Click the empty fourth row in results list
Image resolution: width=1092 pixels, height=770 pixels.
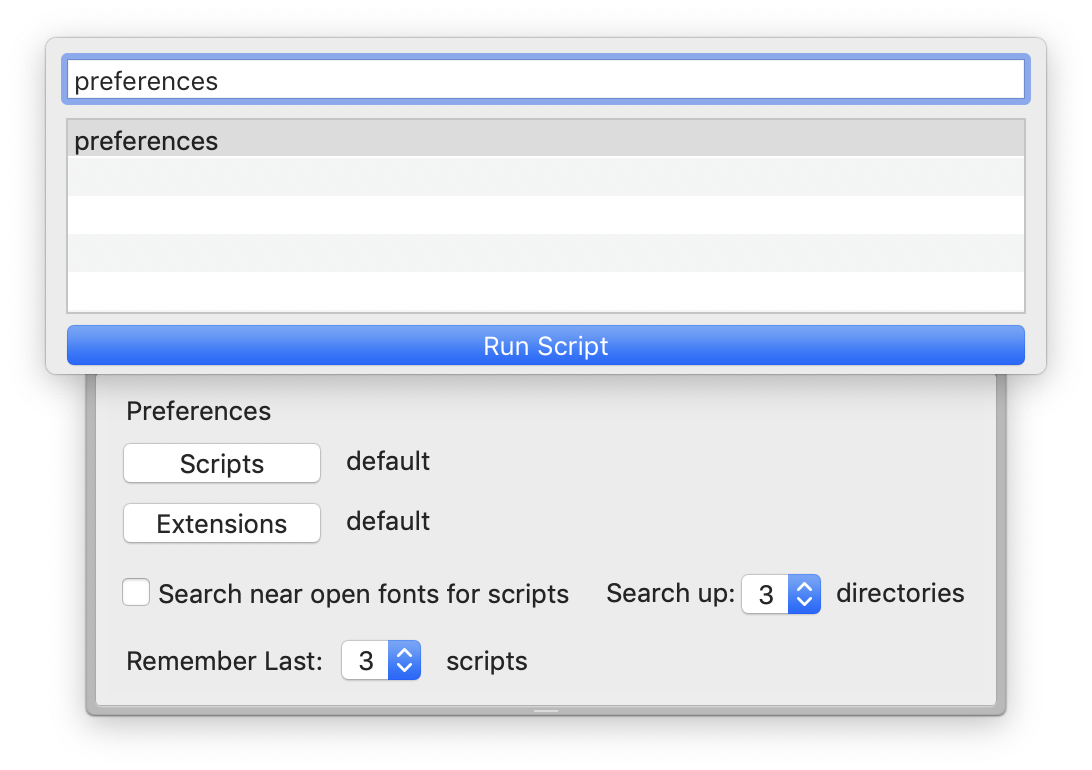pyautogui.click(x=545, y=253)
